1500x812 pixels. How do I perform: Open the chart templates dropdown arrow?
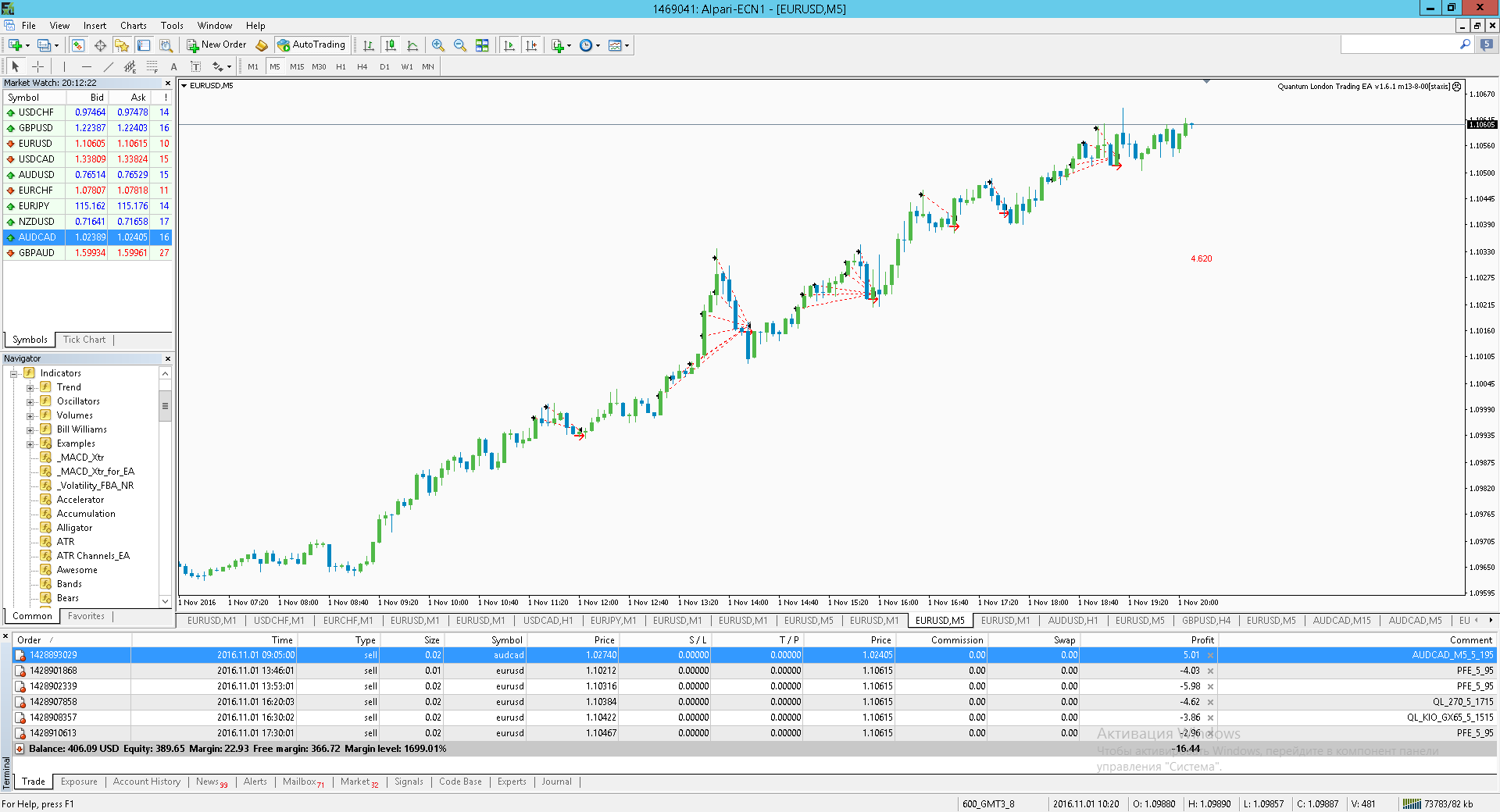(x=627, y=45)
